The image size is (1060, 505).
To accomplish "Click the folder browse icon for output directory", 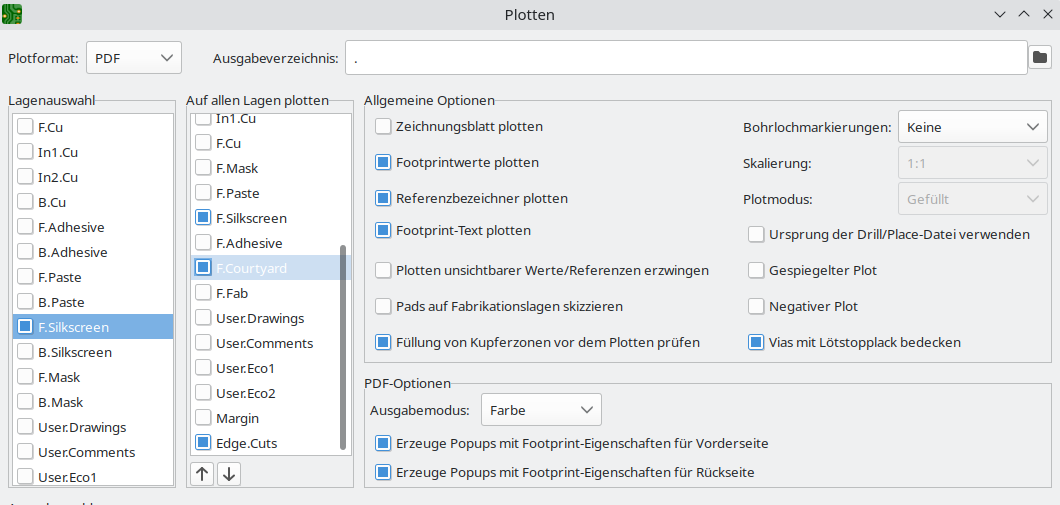I will 1040,58.
